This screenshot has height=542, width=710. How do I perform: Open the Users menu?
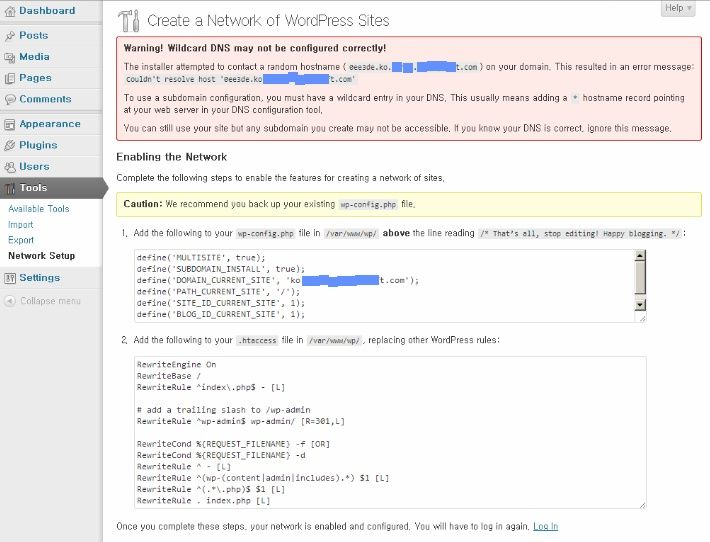click(x=34, y=167)
